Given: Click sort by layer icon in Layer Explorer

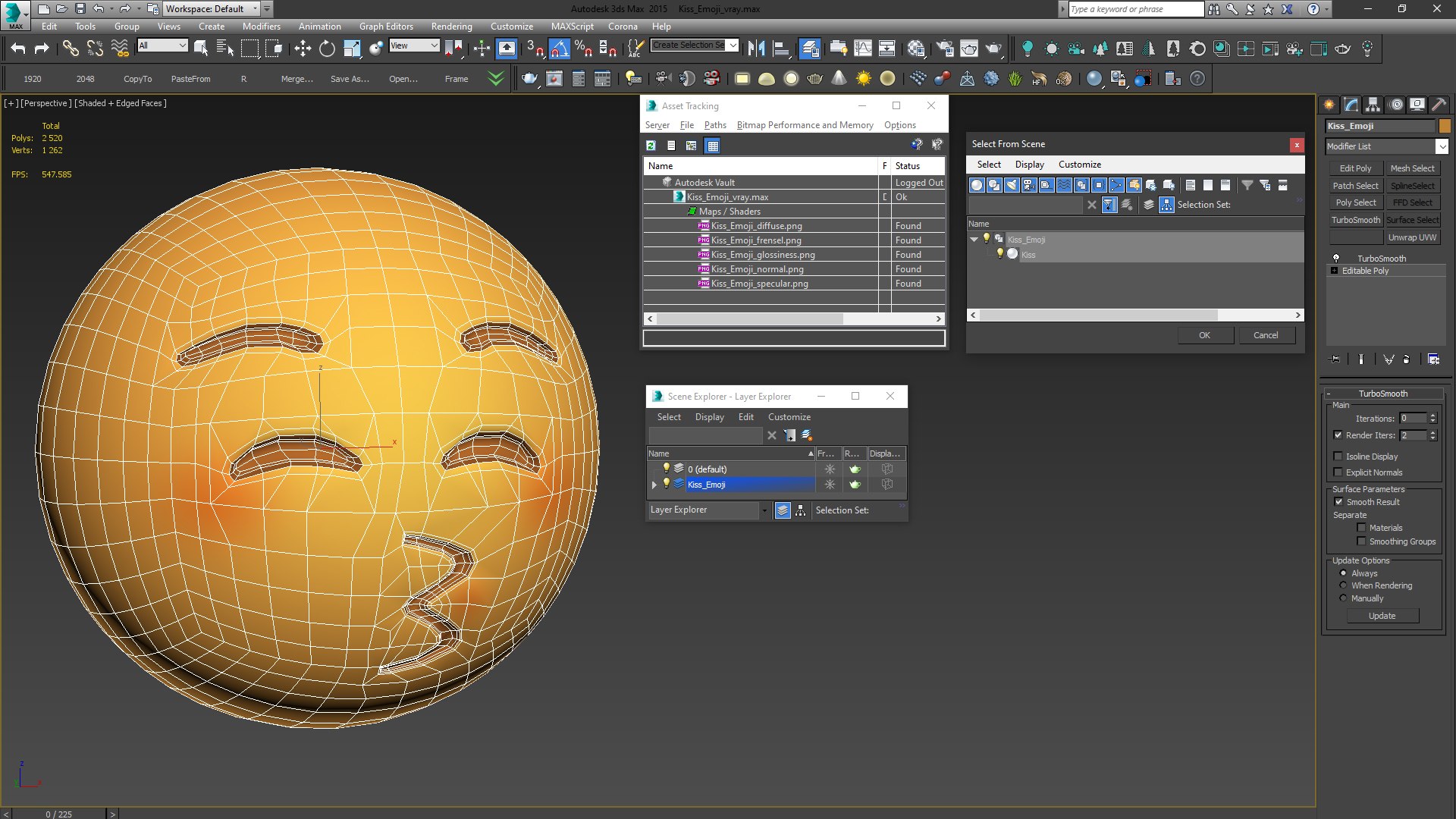Looking at the screenshot, I should [x=783, y=510].
